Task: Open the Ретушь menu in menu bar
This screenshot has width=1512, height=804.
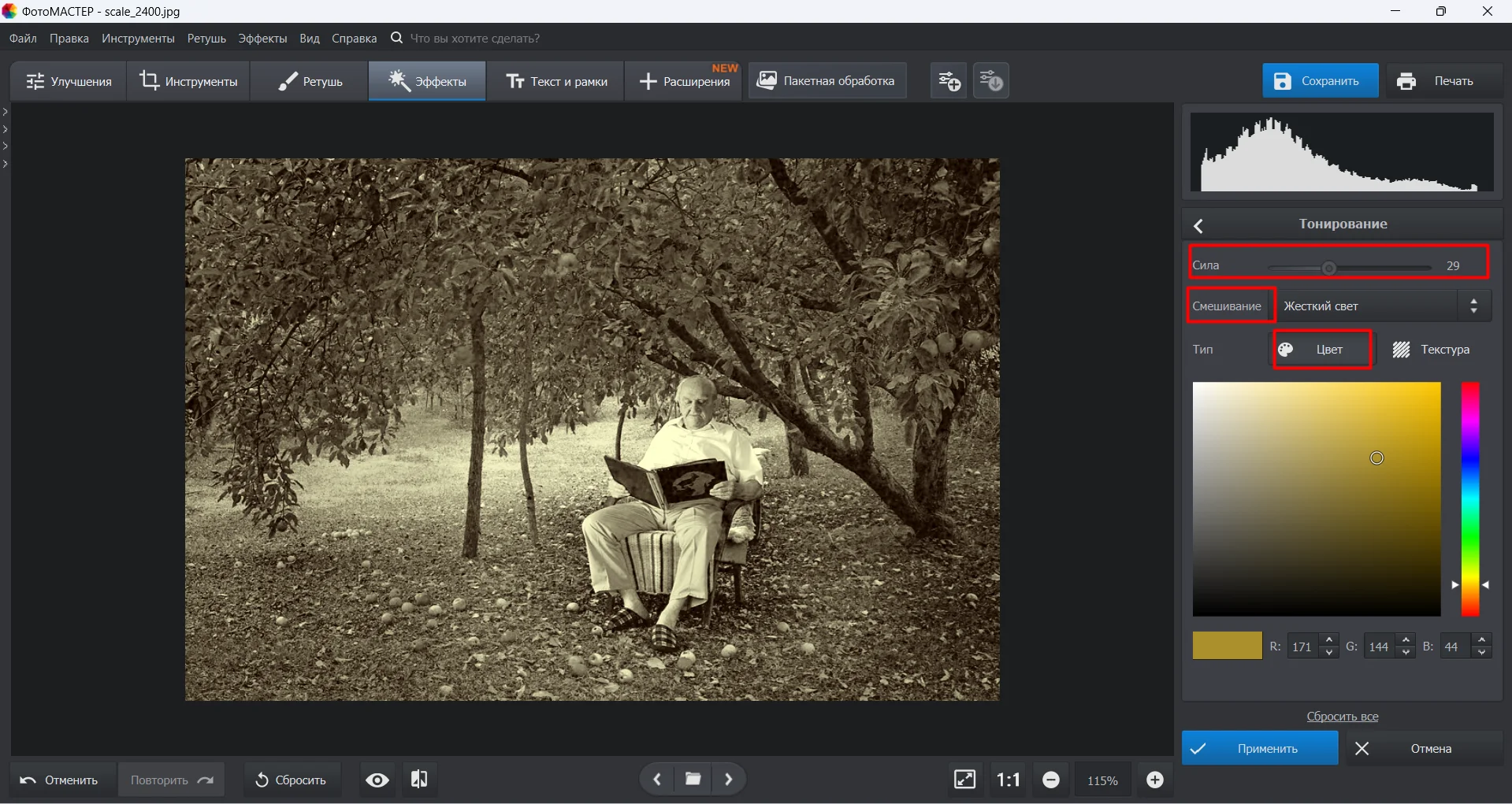Action: click(x=206, y=38)
